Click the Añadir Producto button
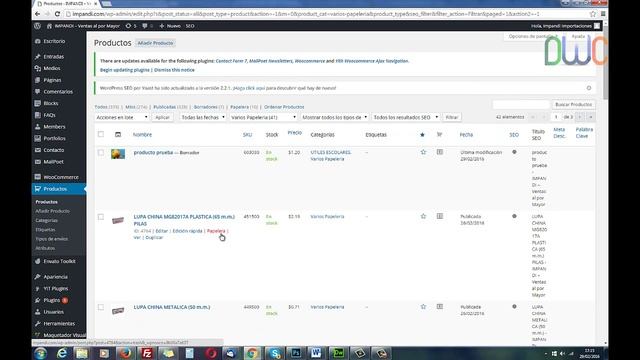Viewport: 640px width, 360px height. (x=155, y=43)
